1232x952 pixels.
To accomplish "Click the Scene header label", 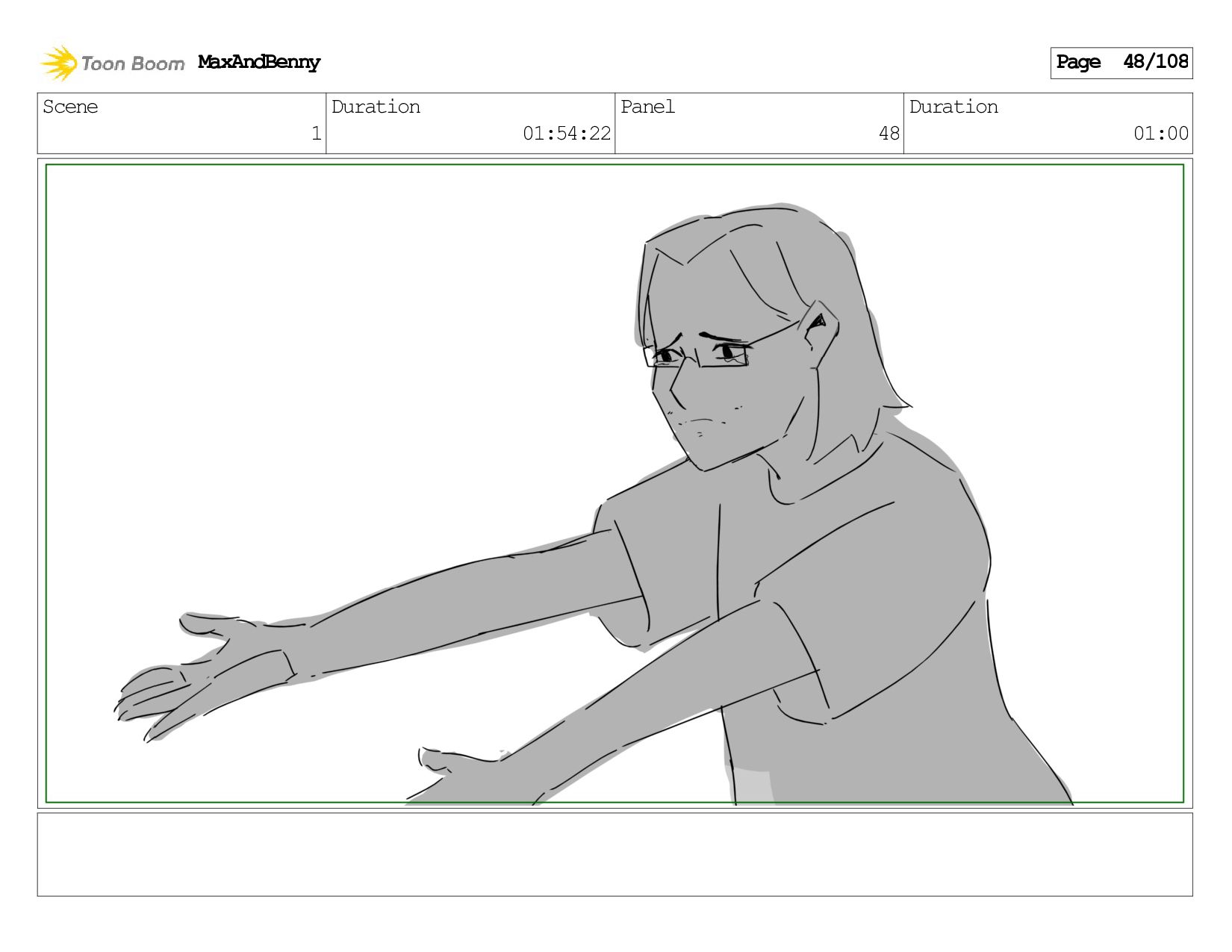I will pos(70,107).
